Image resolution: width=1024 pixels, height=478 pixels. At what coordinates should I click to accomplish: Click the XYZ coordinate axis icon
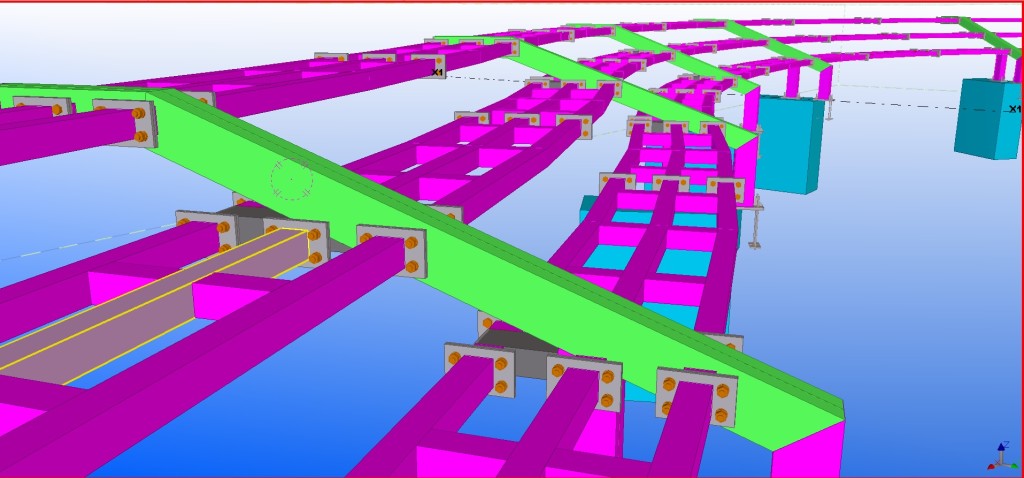point(1002,456)
